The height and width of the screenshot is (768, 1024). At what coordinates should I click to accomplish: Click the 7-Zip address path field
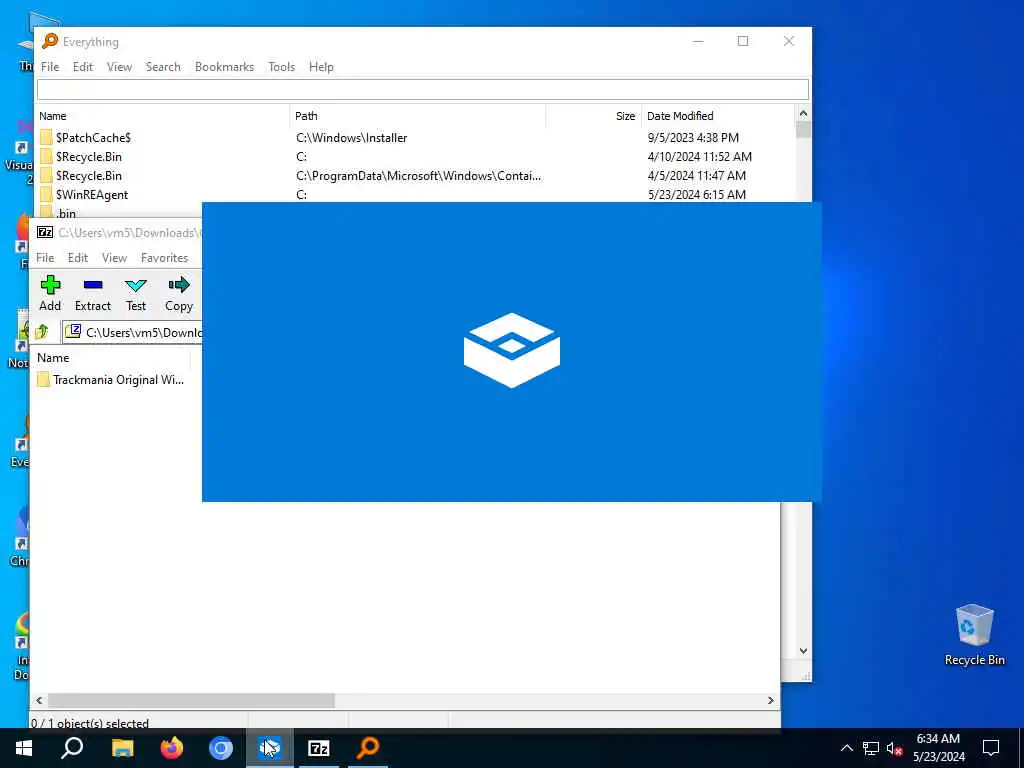pos(133,332)
